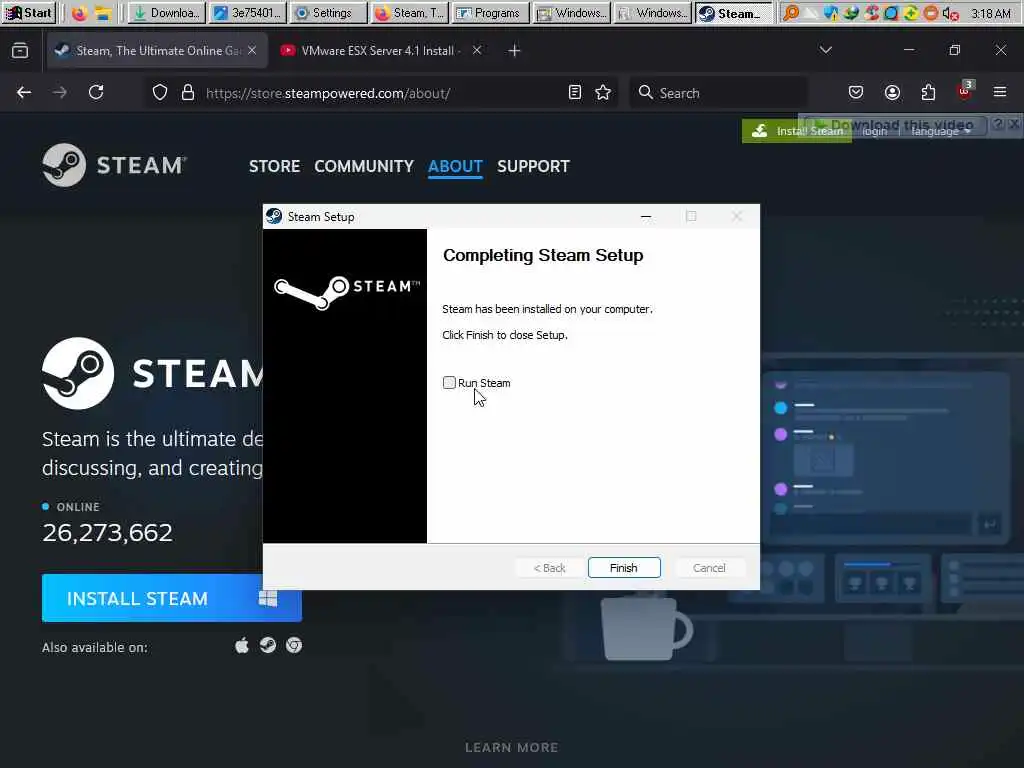Open the Firefox hamburger menu

1000,93
